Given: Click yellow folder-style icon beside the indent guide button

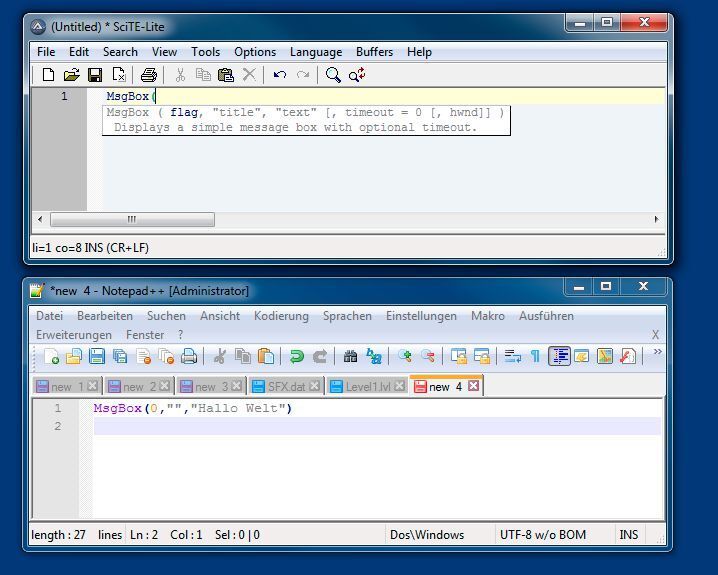Looking at the screenshot, I should pos(582,356).
